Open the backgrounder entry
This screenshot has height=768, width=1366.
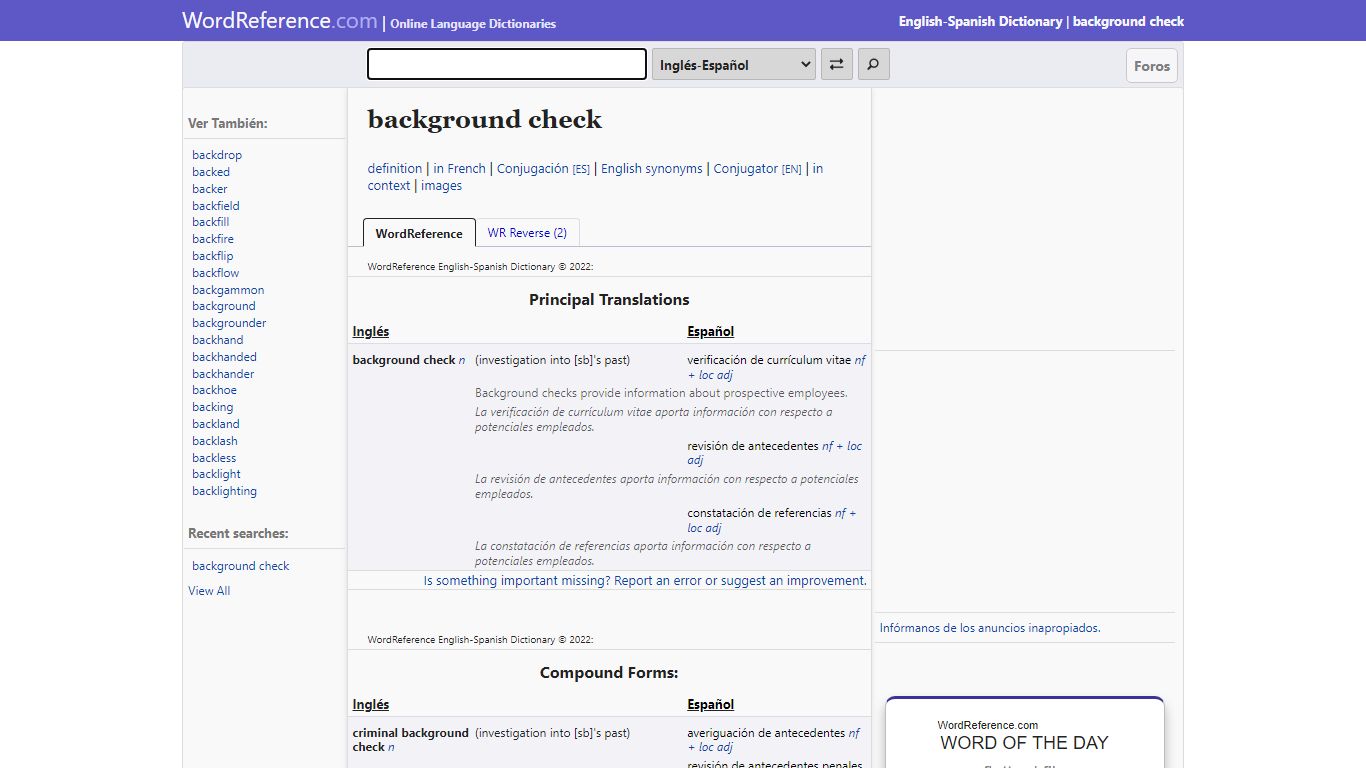pos(229,323)
